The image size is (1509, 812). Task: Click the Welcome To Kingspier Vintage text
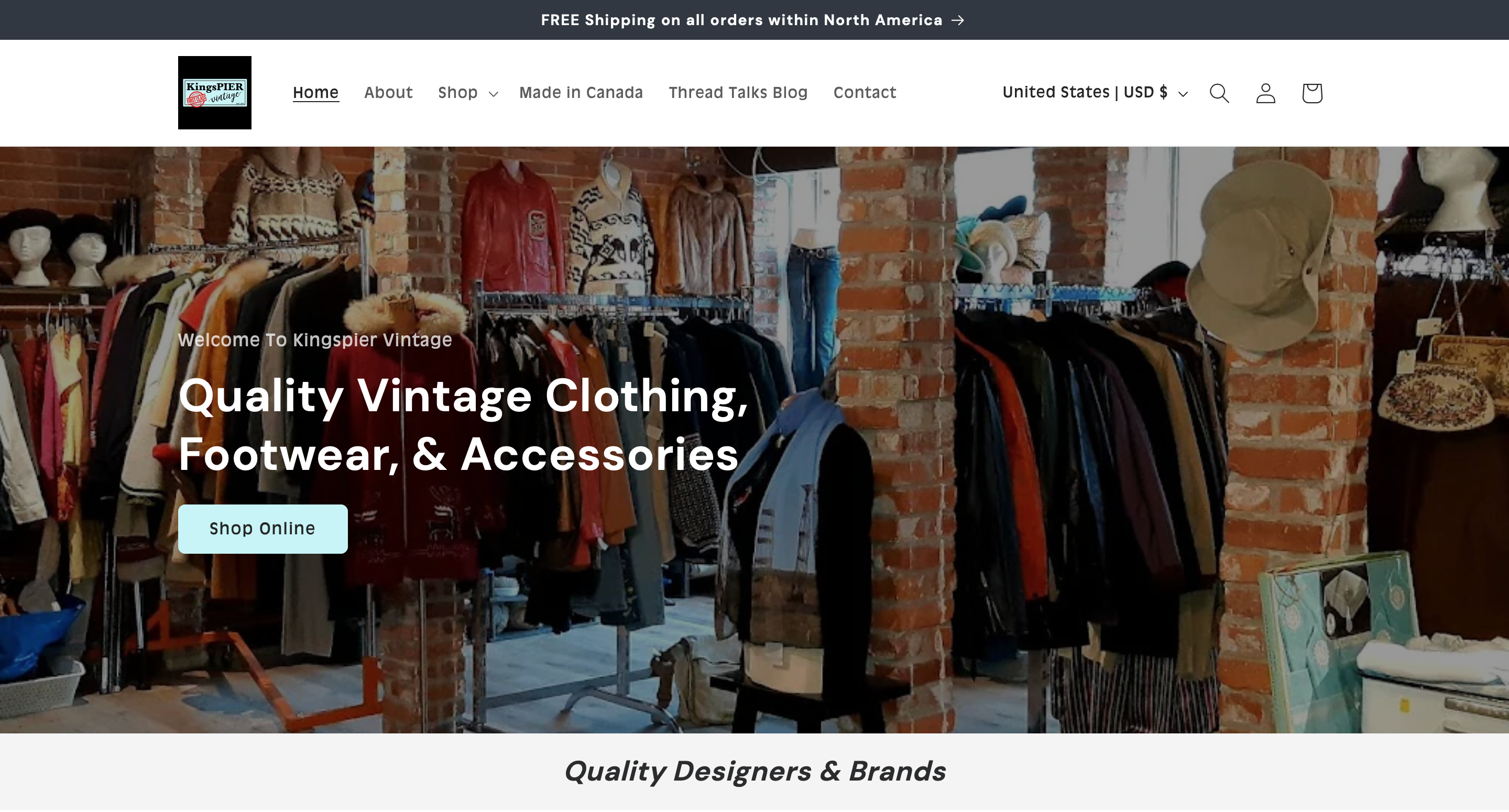315,340
